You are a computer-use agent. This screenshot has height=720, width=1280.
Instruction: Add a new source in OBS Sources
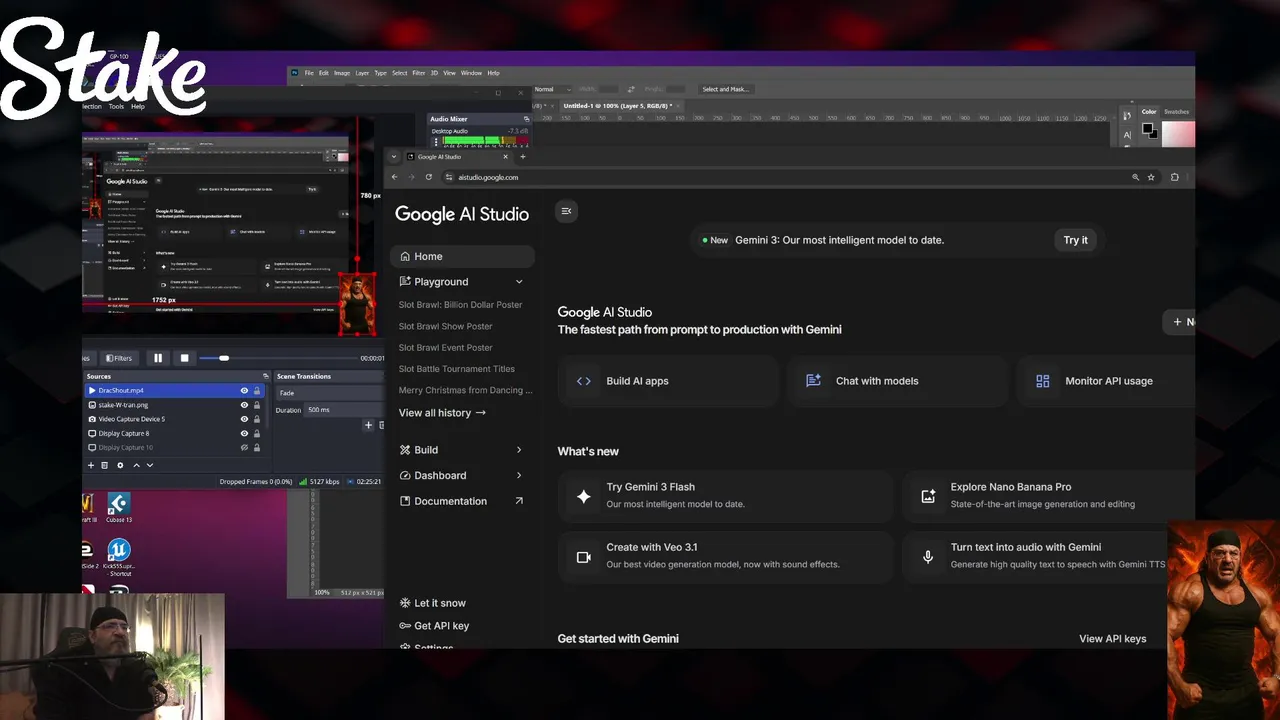coord(91,465)
